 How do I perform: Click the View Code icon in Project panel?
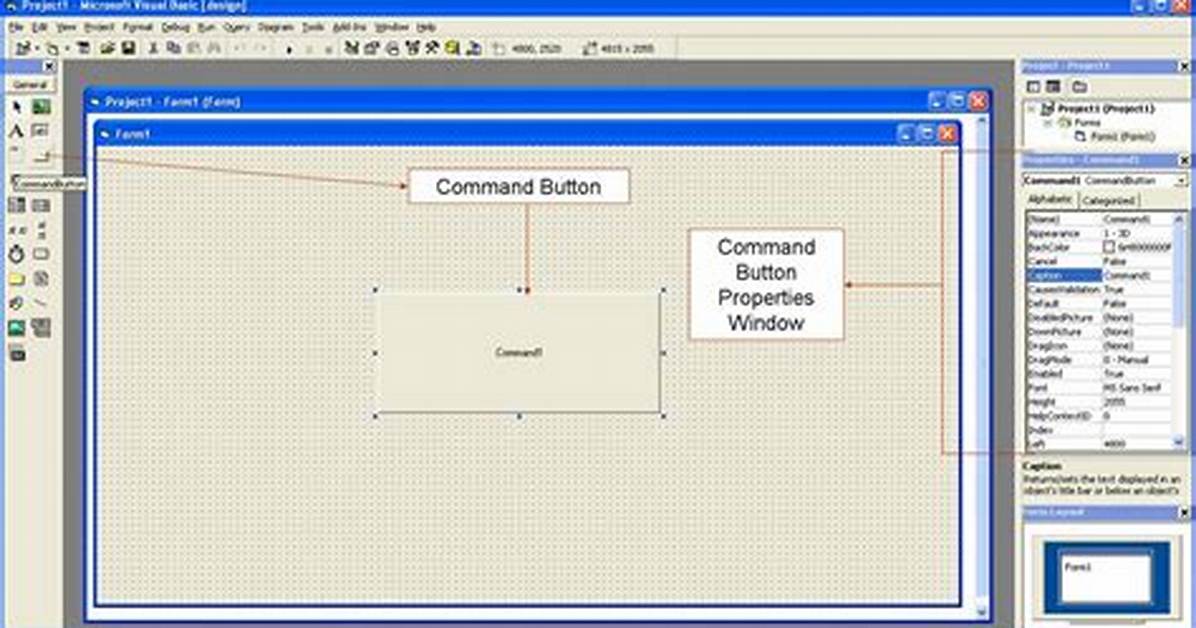click(1034, 86)
